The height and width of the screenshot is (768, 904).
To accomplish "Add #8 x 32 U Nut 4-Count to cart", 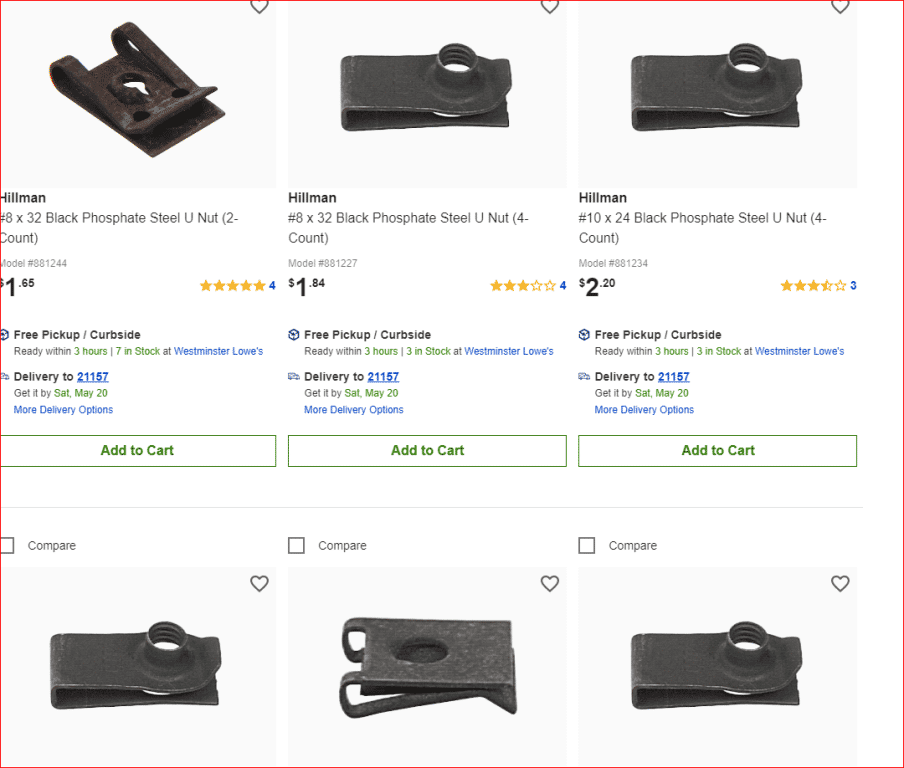I will tap(427, 450).
